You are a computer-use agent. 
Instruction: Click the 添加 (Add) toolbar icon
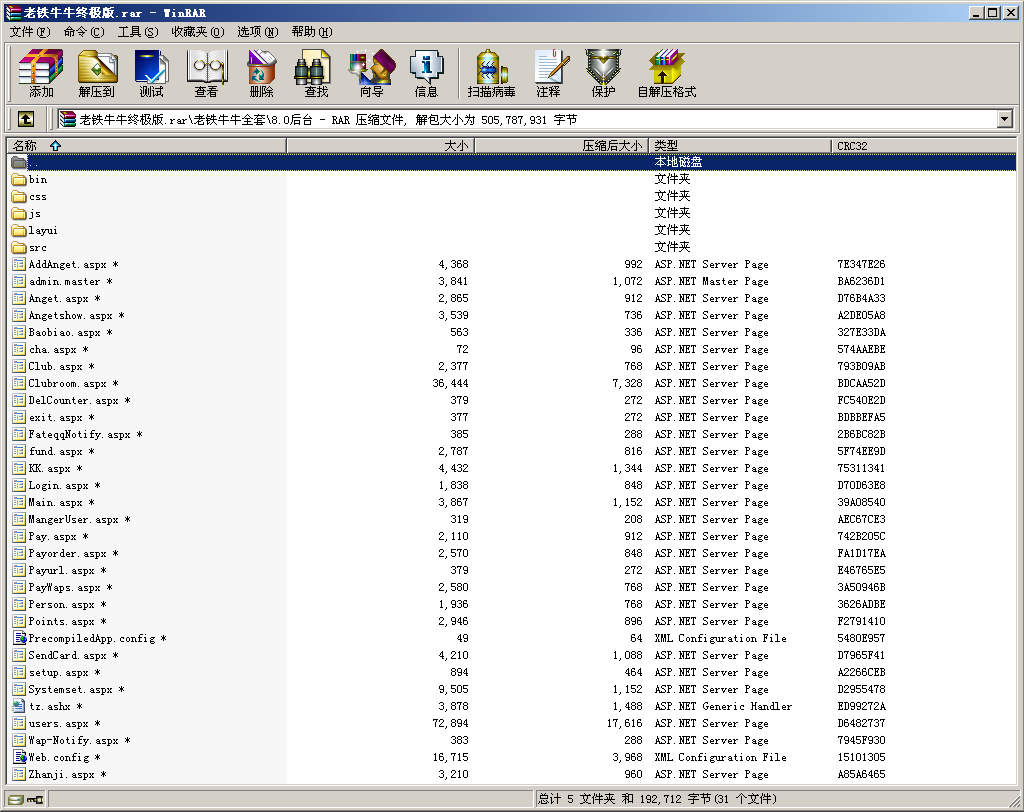[41, 73]
